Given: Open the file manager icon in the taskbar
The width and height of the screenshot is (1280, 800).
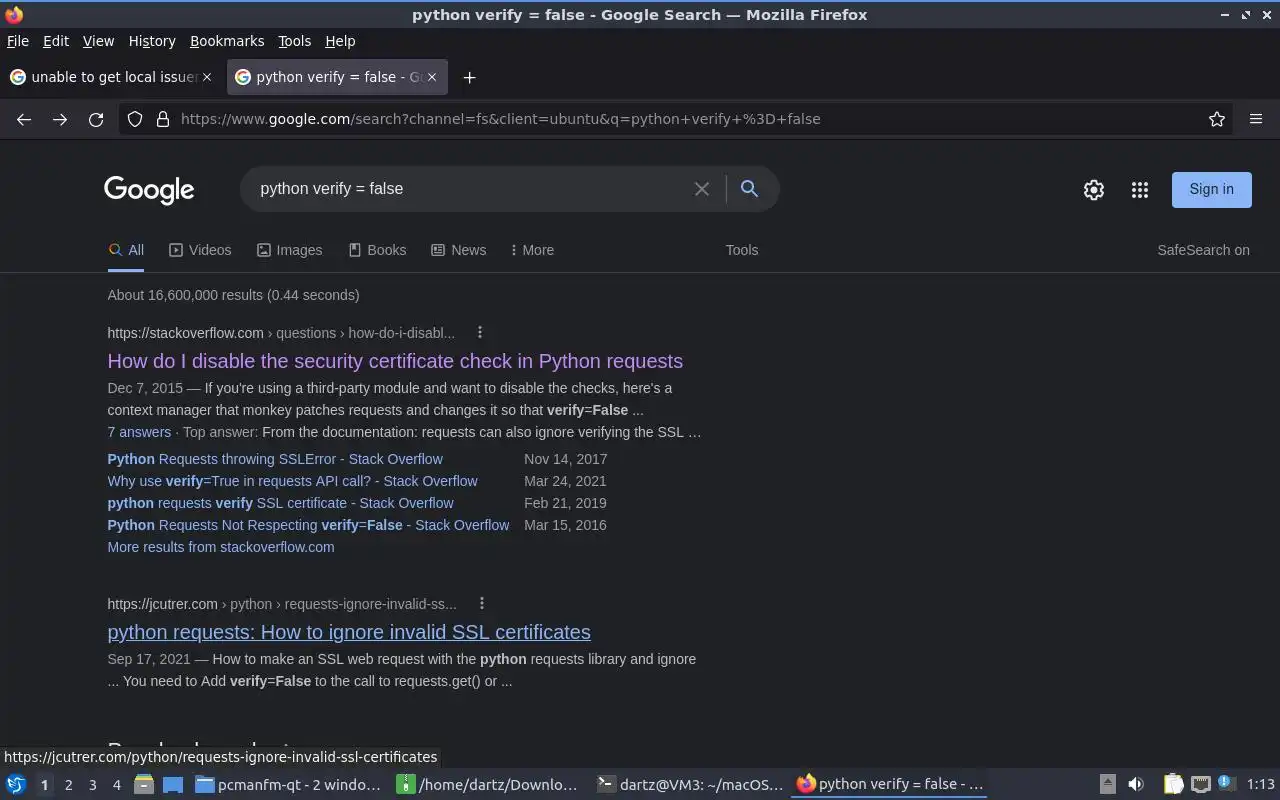Looking at the screenshot, I should coord(144,785).
